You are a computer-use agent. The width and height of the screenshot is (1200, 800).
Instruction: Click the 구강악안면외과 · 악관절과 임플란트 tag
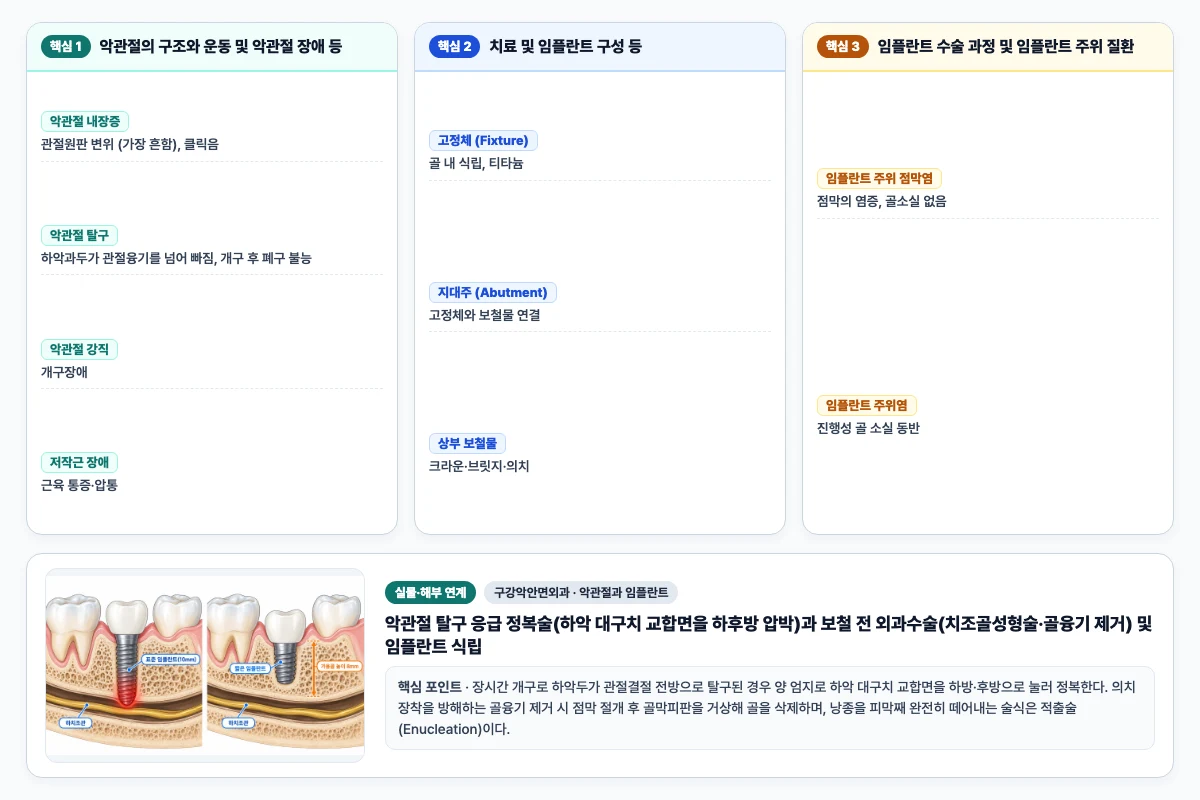click(x=582, y=592)
